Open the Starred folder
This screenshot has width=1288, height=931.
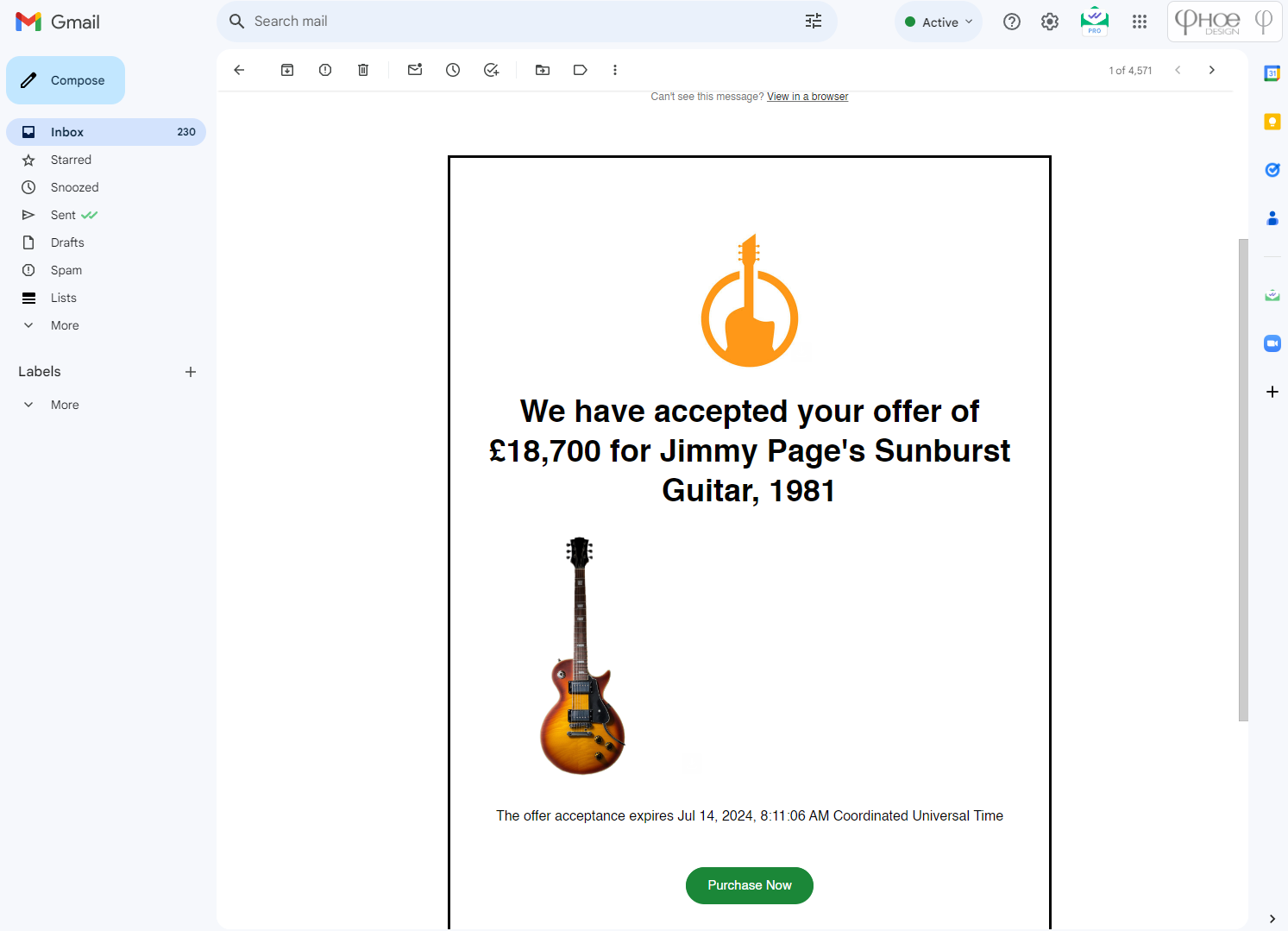click(x=71, y=160)
